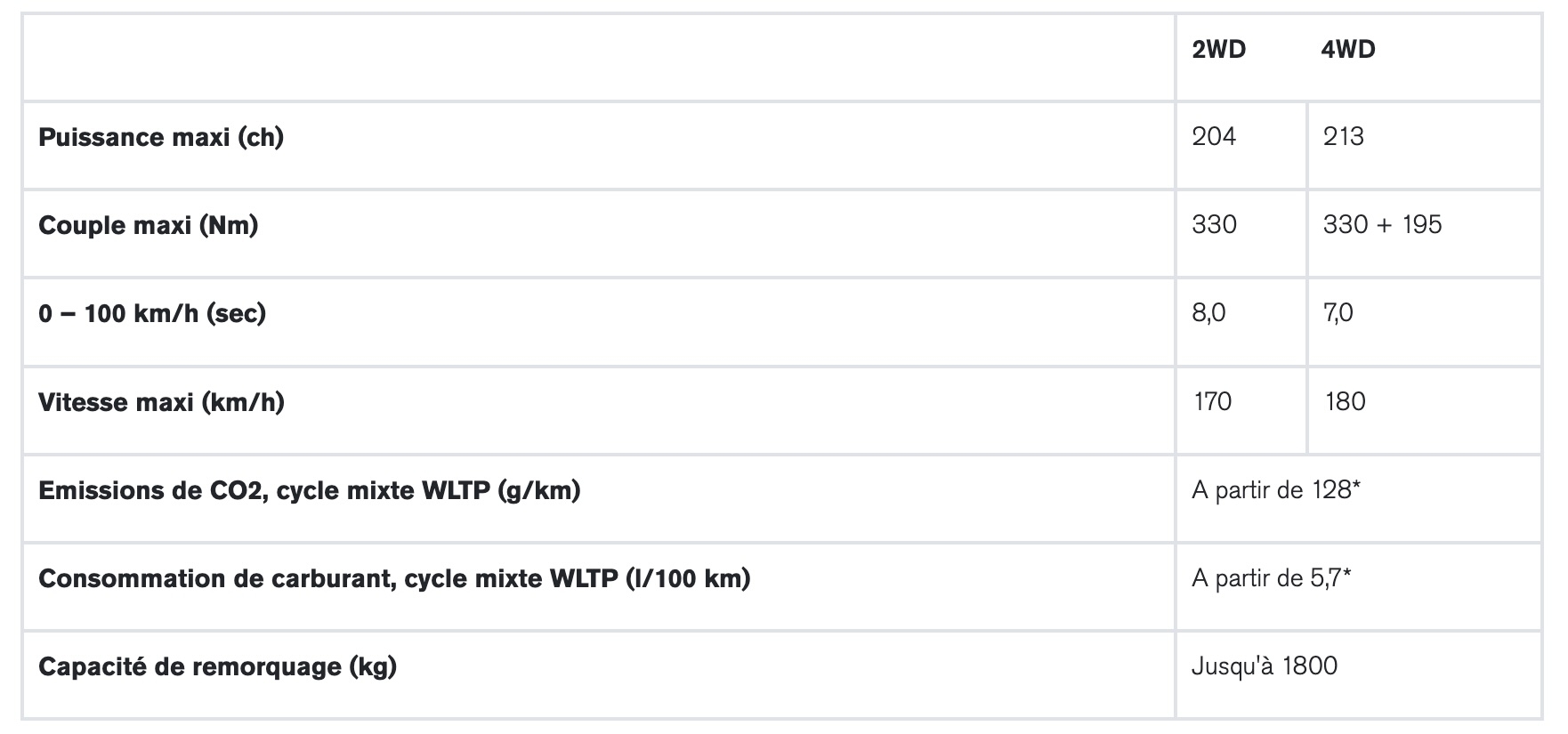This screenshot has width=1568, height=734.
Task: Select the Vitesse maxi (km/h) row label
Action: click(x=161, y=402)
